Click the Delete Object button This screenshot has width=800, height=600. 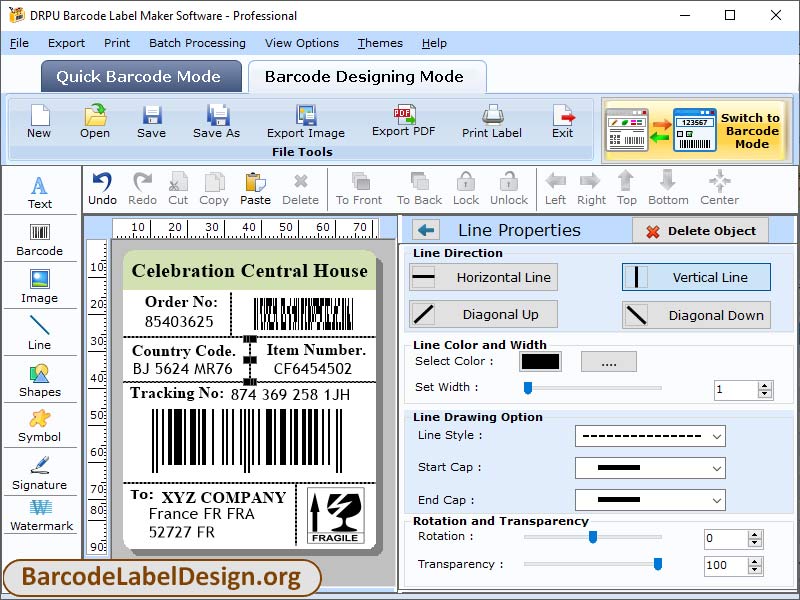click(x=700, y=231)
